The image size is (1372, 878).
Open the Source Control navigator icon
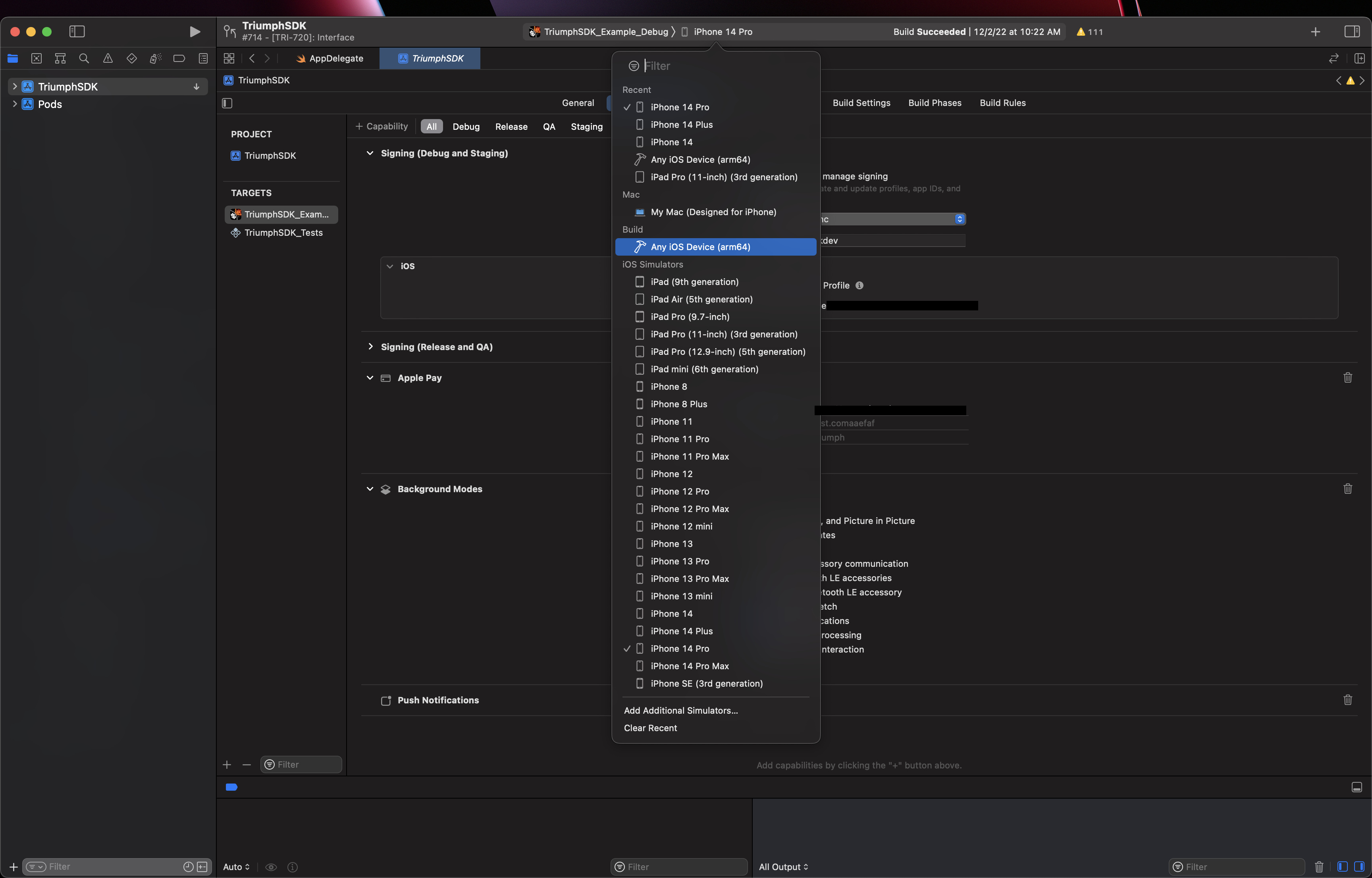[37, 58]
